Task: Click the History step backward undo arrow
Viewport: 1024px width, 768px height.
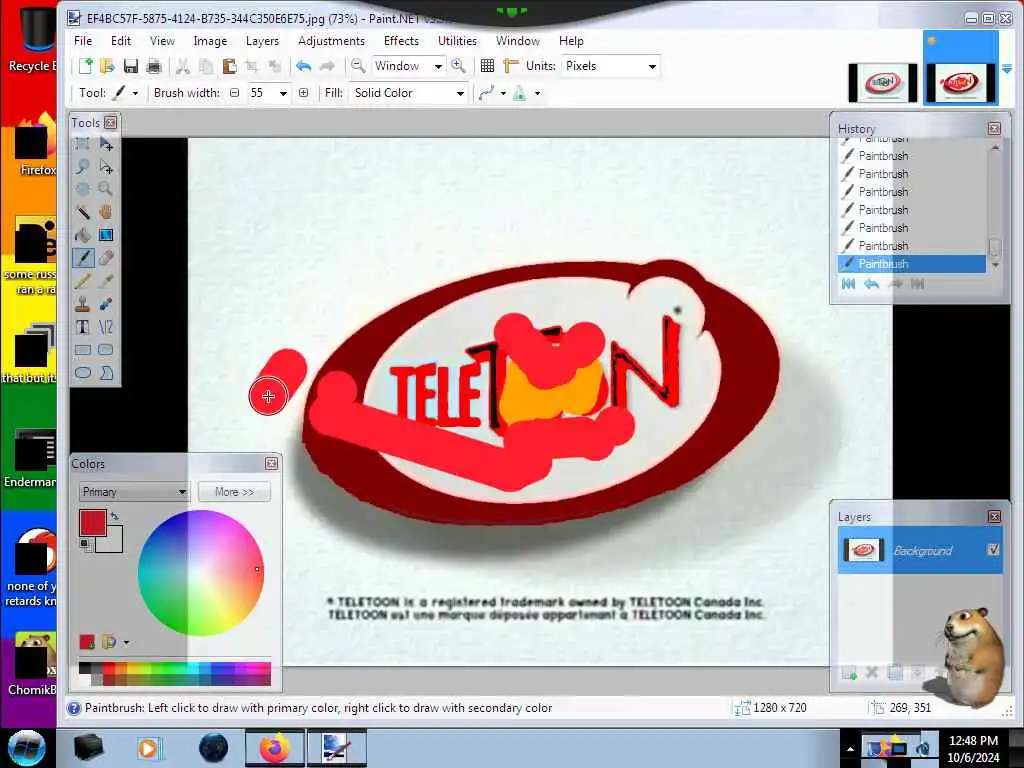Action: (871, 284)
